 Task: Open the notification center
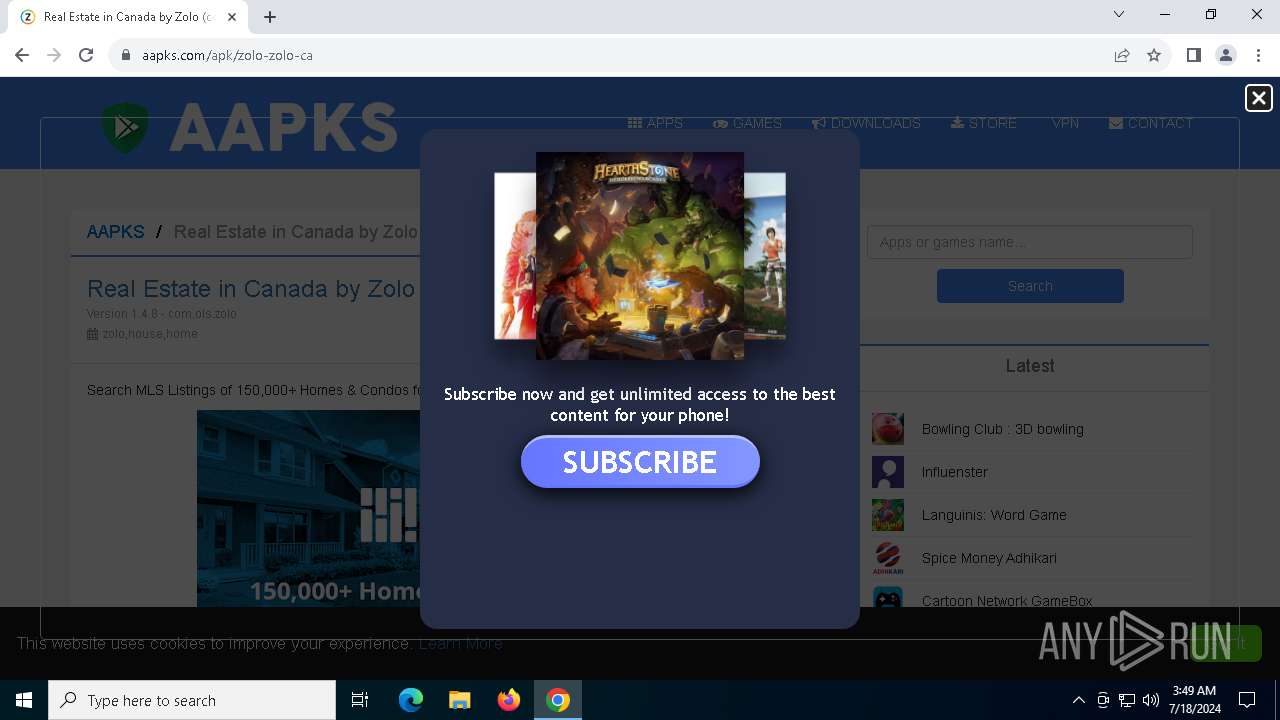pyautogui.click(x=1247, y=700)
